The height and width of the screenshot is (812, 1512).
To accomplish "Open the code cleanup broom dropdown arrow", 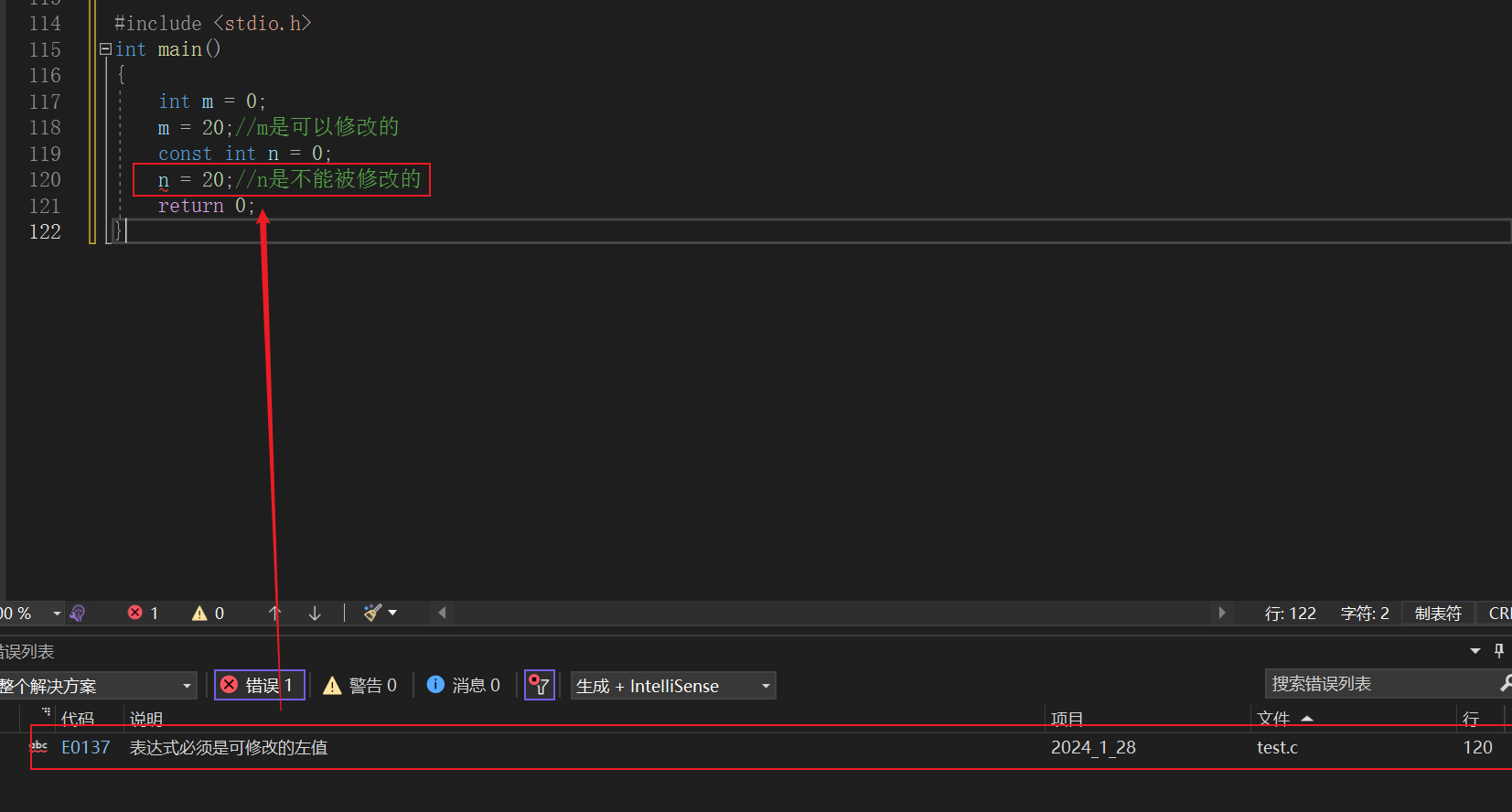I will (x=392, y=613).
